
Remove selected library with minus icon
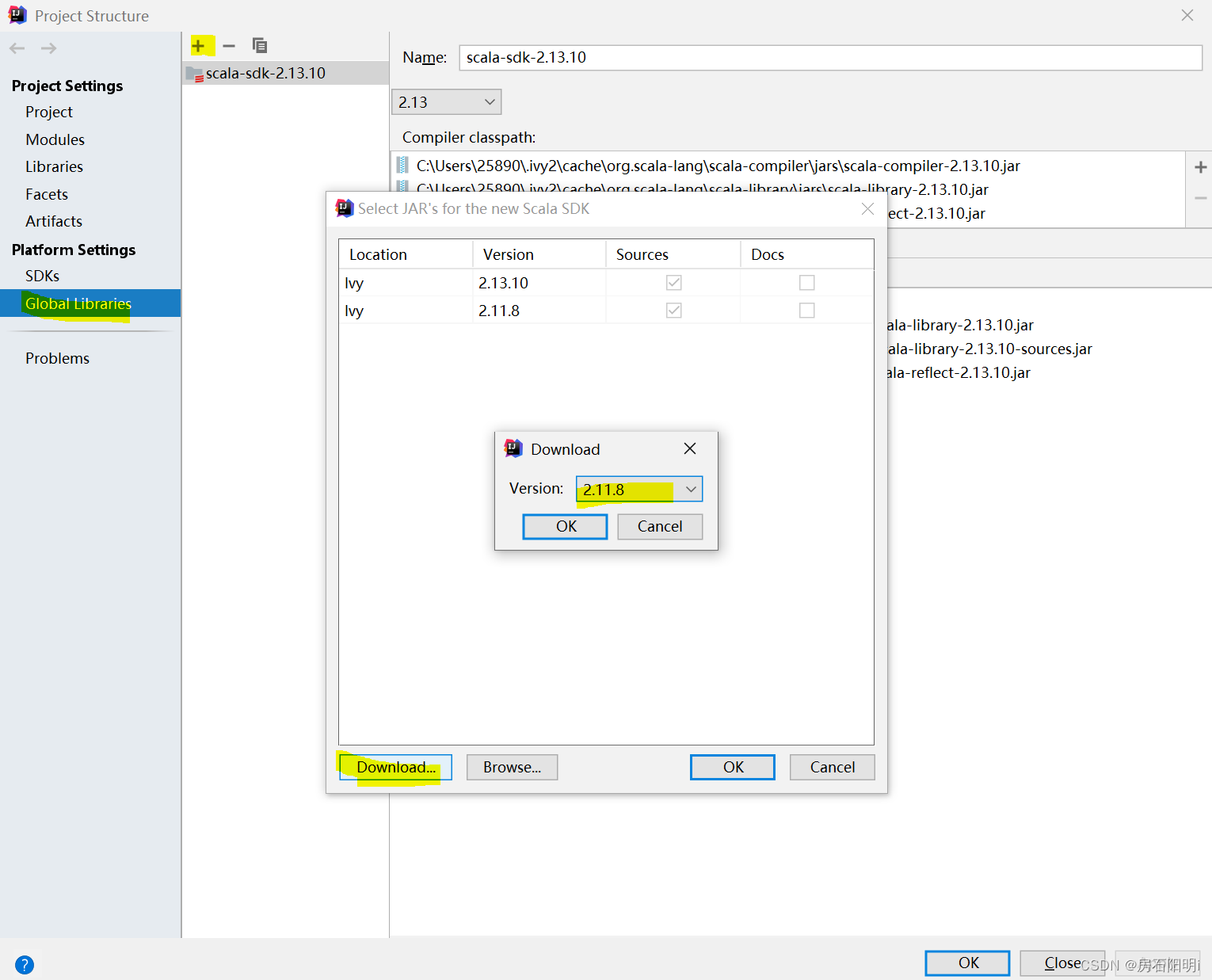(229, 46)
